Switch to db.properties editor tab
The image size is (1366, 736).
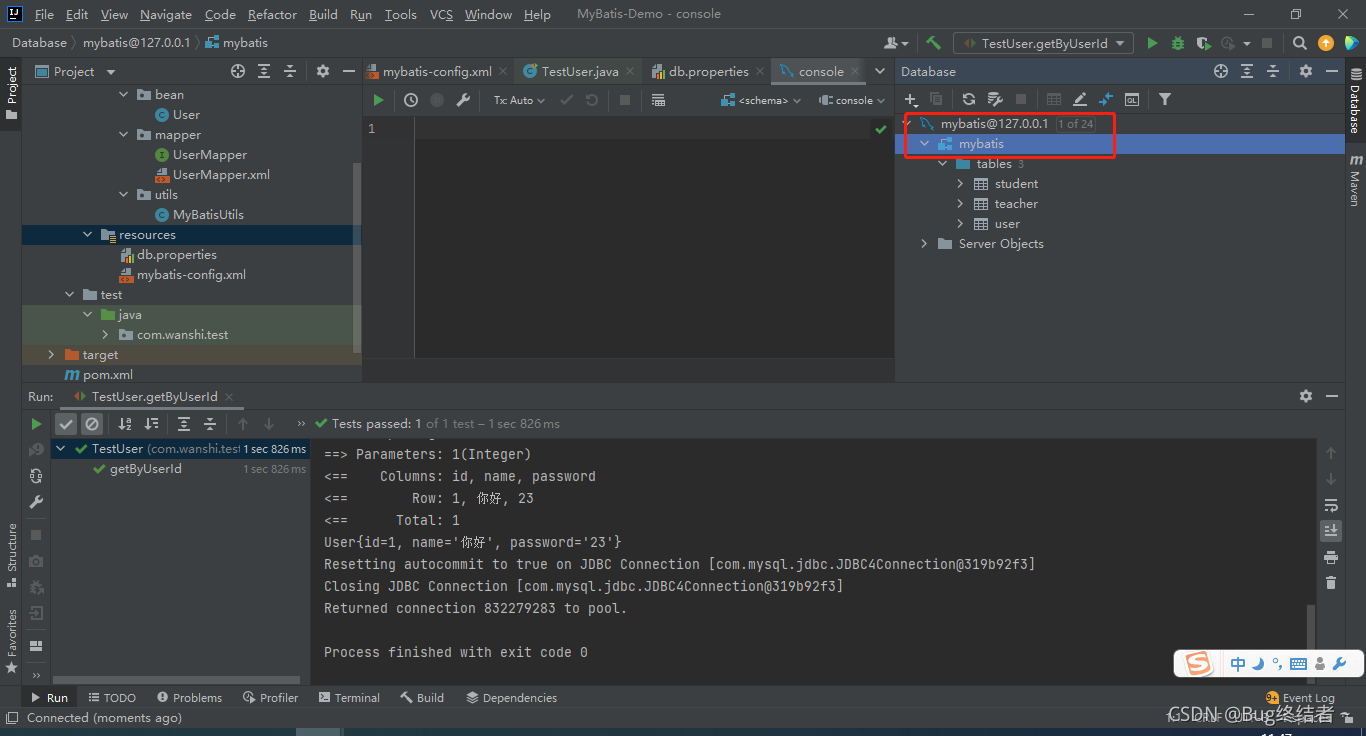pos(707,71)
